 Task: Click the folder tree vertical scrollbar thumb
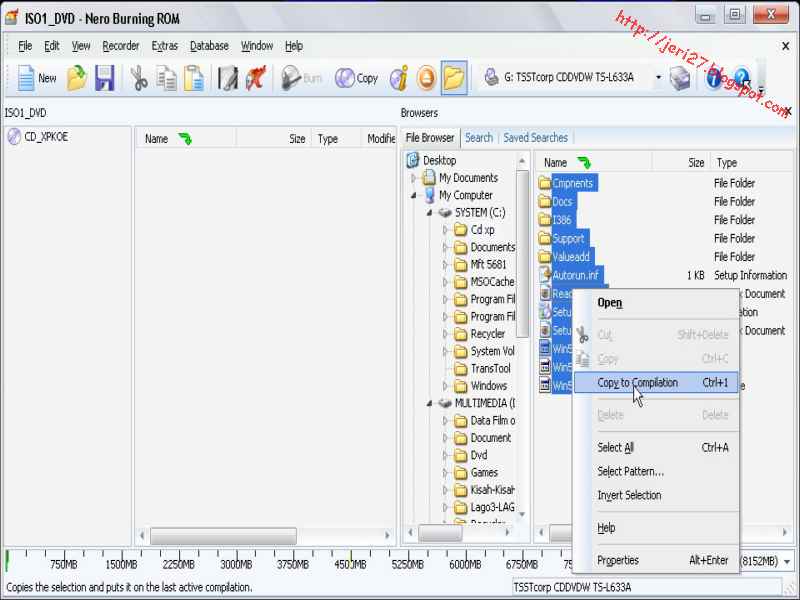coord(522,254)
